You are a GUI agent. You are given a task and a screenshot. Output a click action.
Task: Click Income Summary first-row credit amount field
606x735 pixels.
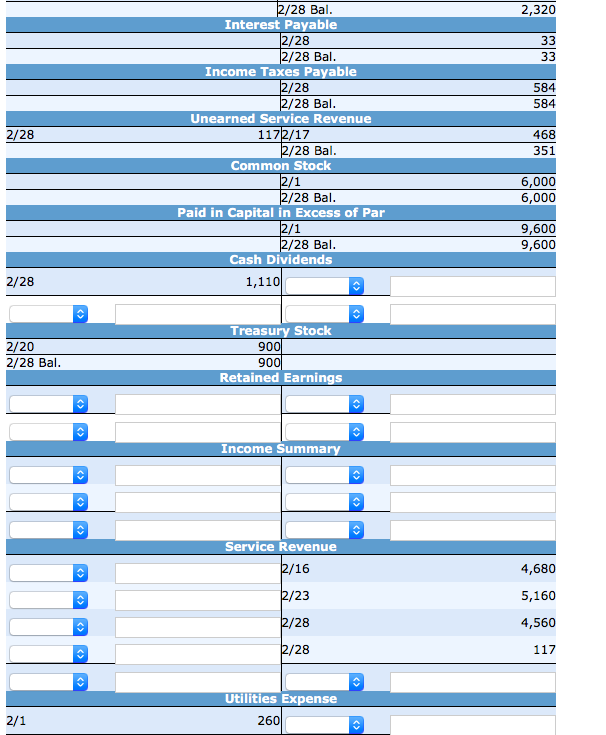coord(472,475)
